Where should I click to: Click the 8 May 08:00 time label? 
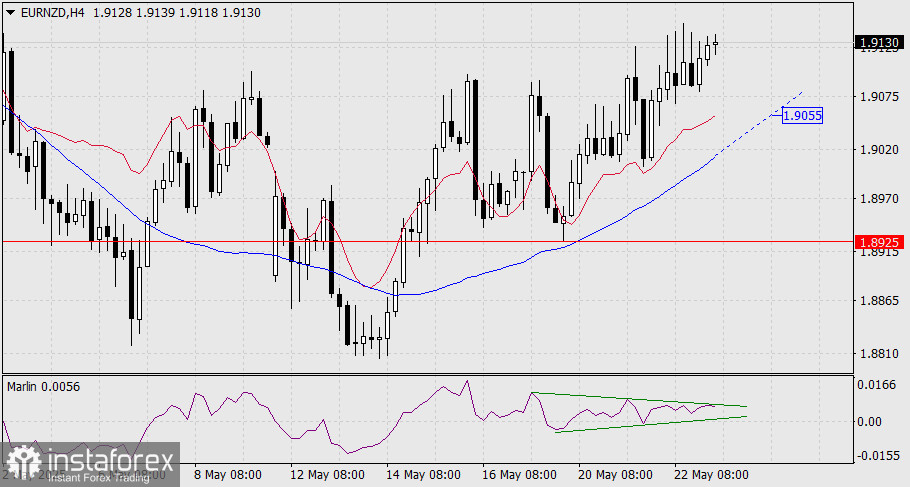click(x=228, y=475)
